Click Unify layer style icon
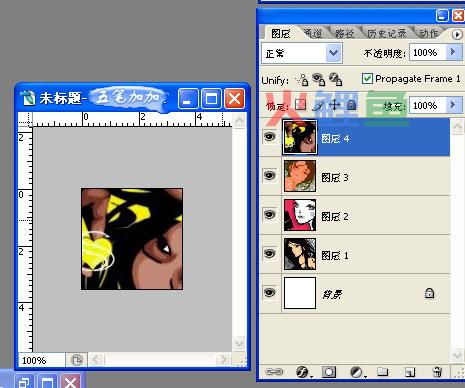Screen dimensions: 465x388 click(335, 79)
